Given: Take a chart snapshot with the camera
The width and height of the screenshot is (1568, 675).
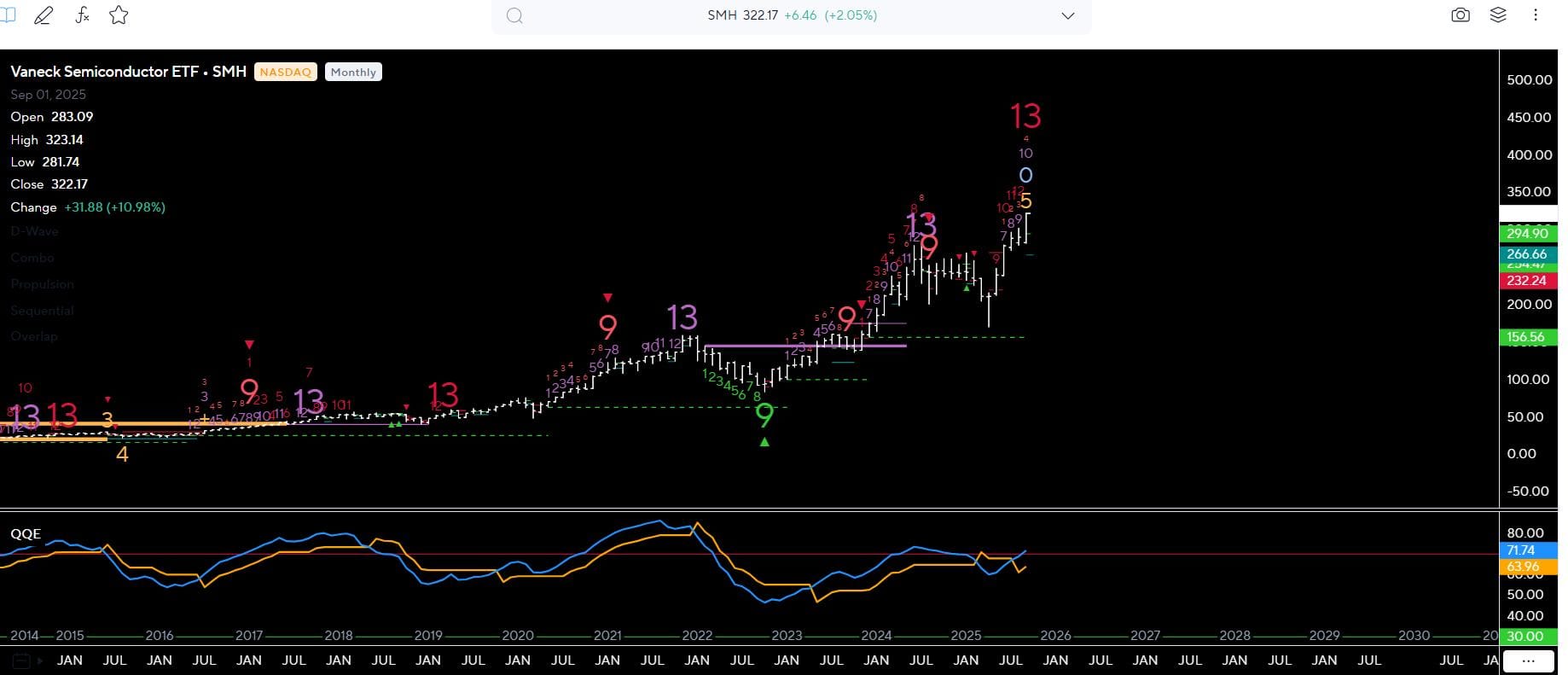Looking at the screenshot, I should 1461,15.
